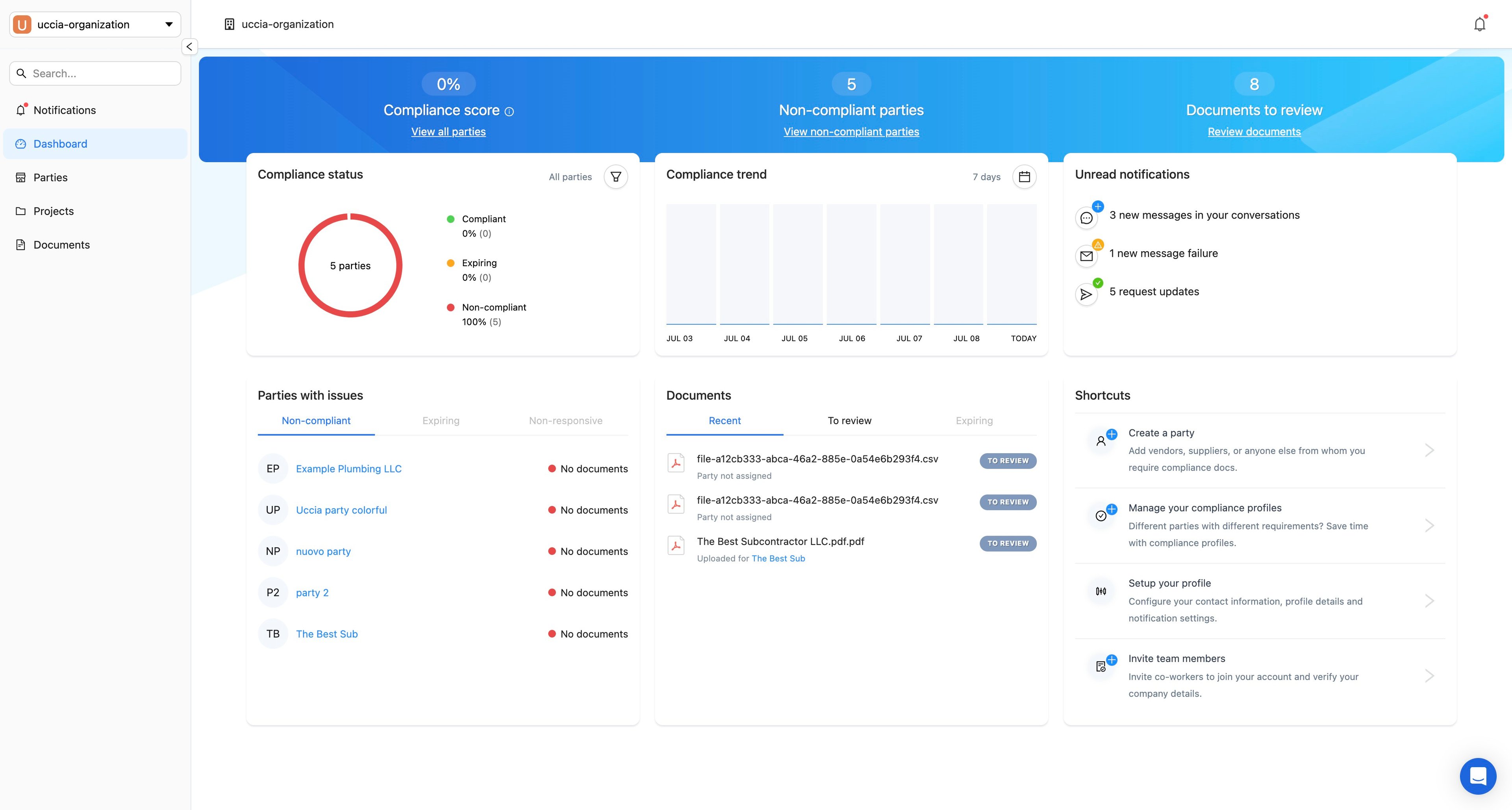Screen dimensions: 1512x810
Task: Go to Parties in the sidebar
Action: [50, 177]
